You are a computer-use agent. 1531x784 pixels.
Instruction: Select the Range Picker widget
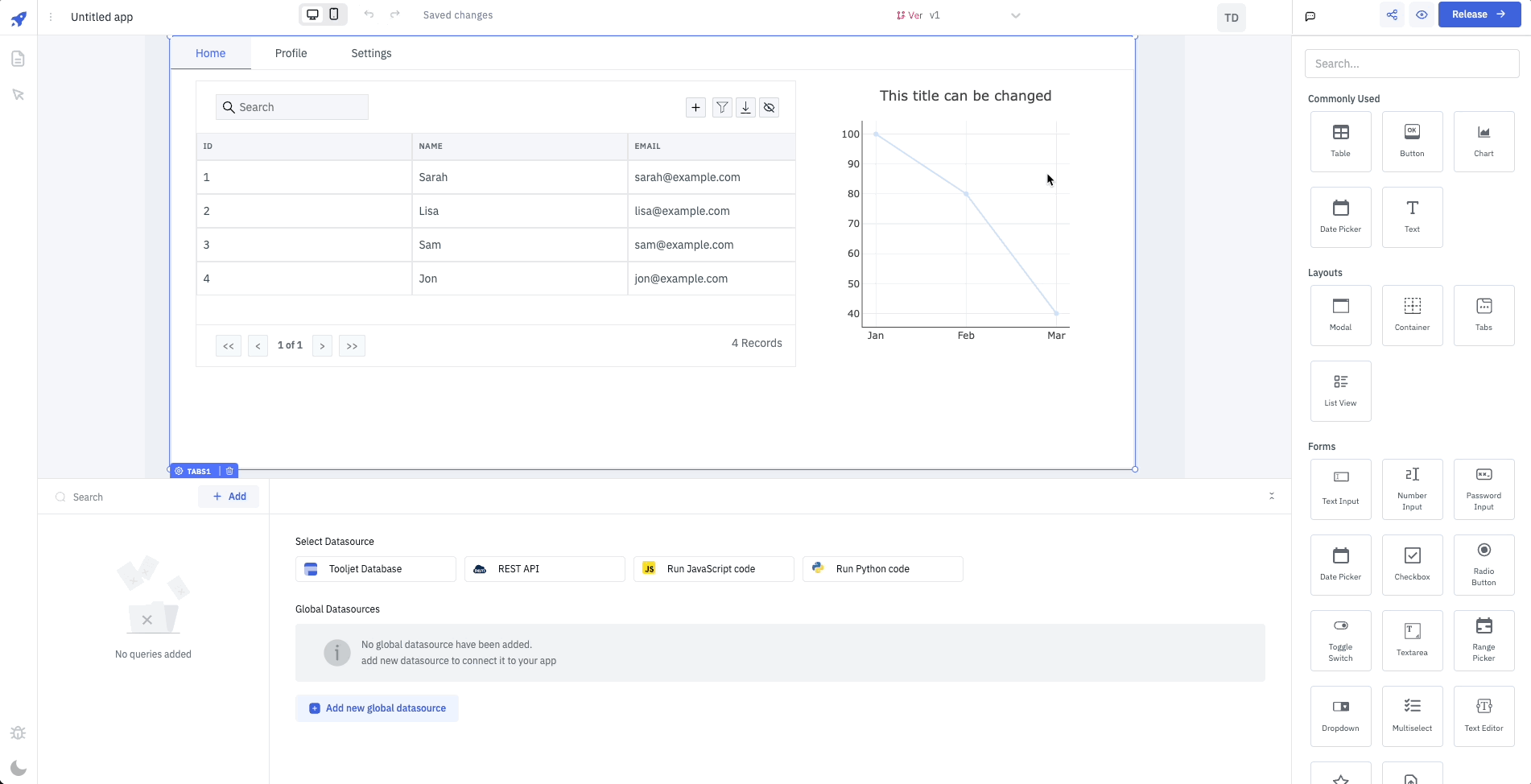point(1484,640)
